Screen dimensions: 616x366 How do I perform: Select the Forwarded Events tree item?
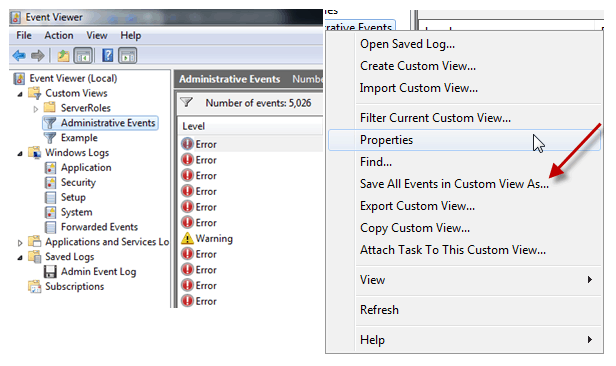[x=99, y=227]
